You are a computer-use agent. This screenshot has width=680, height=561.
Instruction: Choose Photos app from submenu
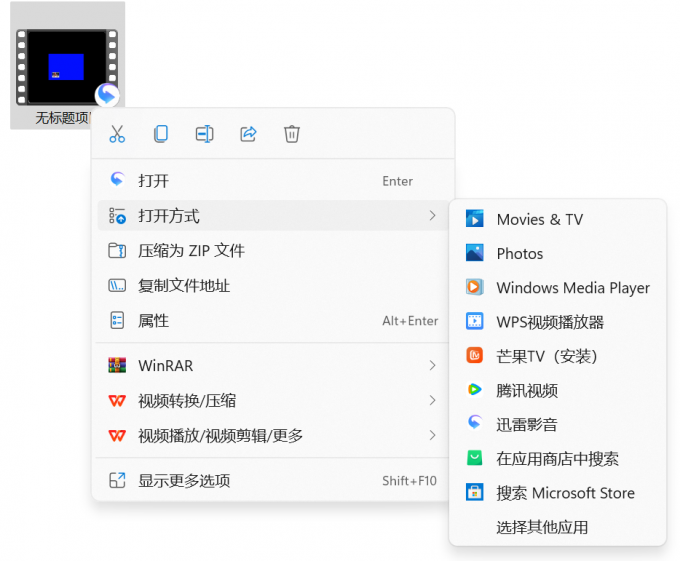519,254
